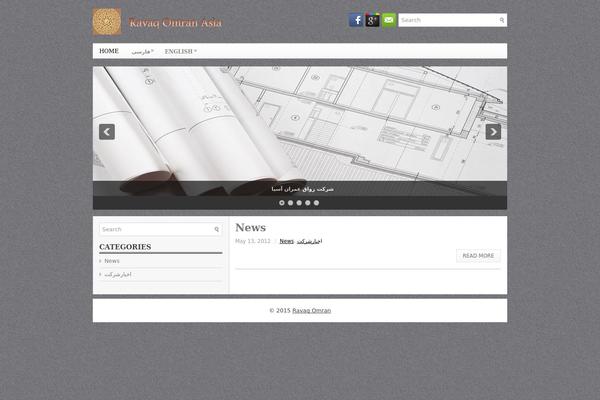Open the Facebook social icon

tap(356, 20)
